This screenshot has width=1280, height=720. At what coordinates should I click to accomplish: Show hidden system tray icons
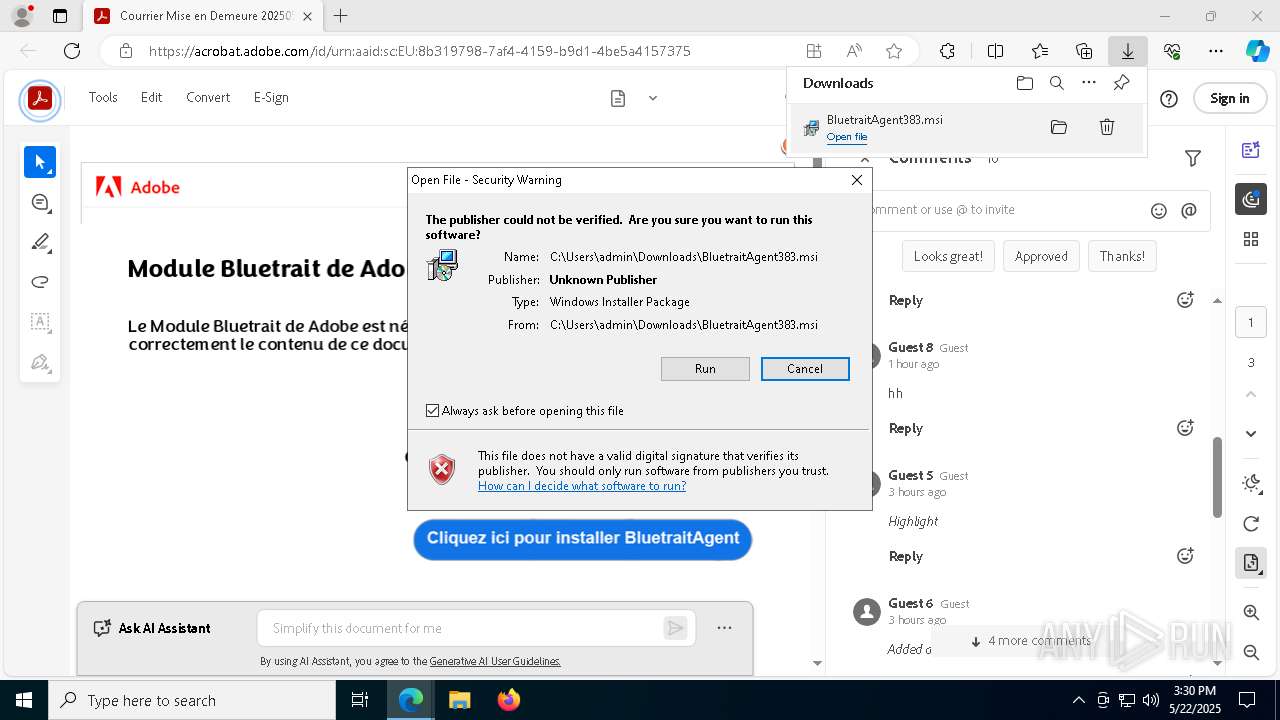click(x=1078, y=700)
